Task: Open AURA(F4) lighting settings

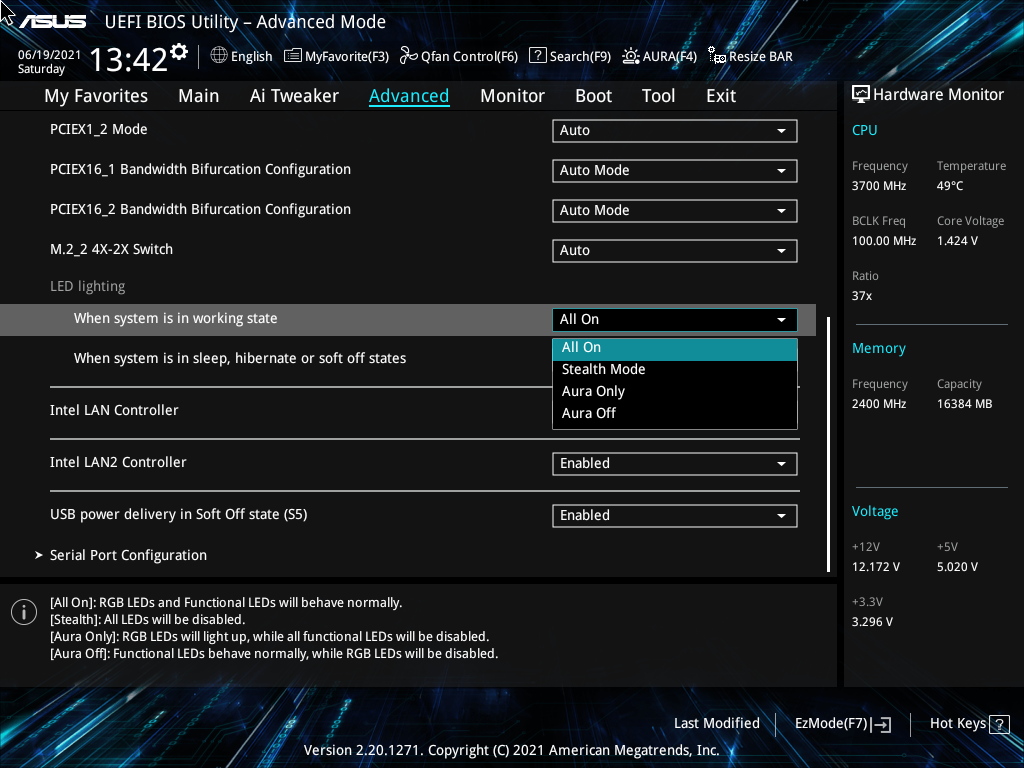Action: pos(659,56)
